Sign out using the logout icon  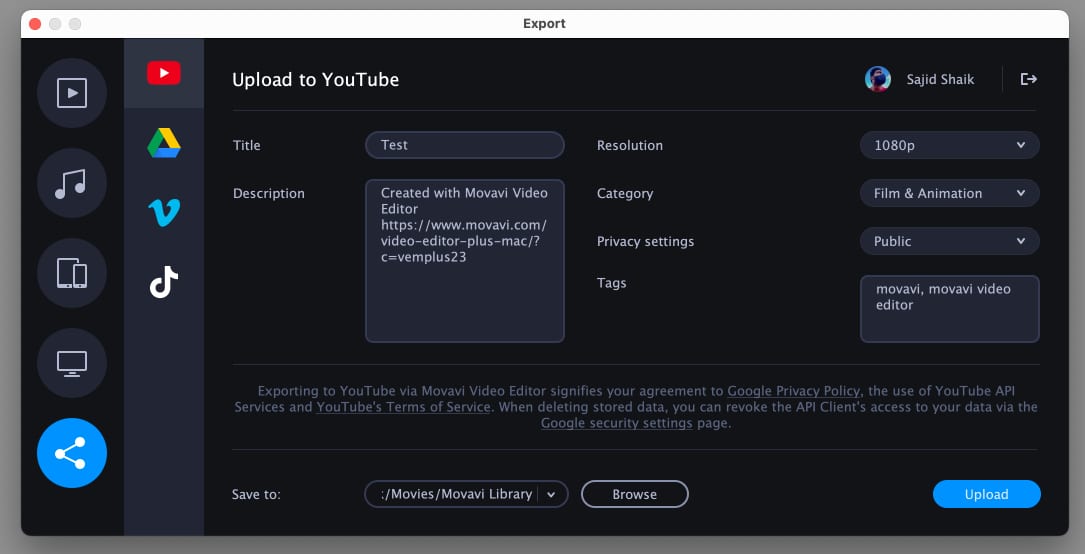[x=1029, y=80]
